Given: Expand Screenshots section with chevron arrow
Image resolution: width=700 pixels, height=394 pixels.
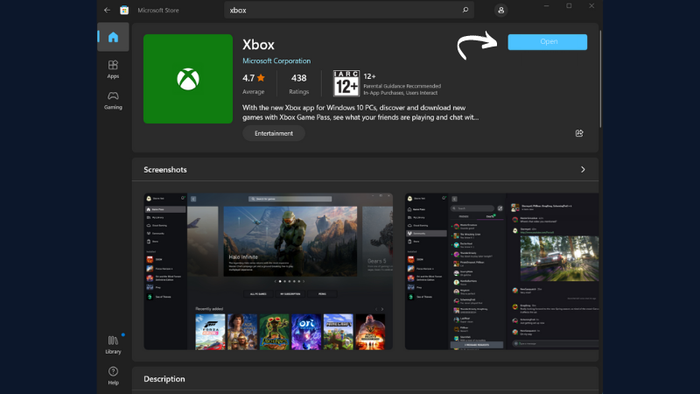Looking at the screenshot, I should [x=583, y=170].
